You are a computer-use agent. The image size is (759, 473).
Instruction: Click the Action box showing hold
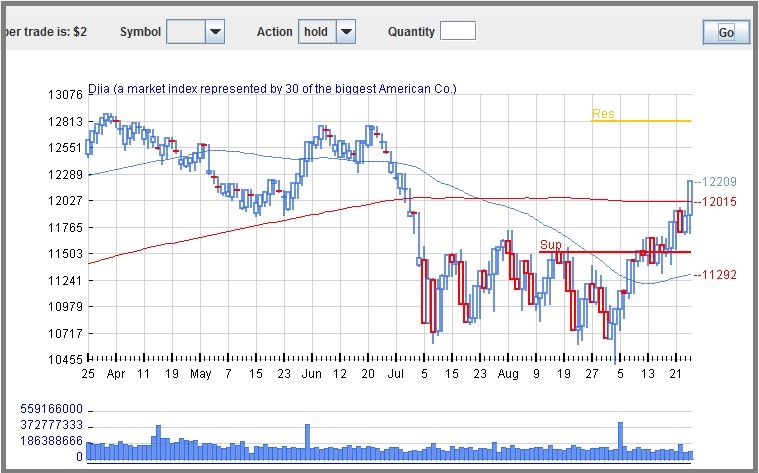coord(316,32)
